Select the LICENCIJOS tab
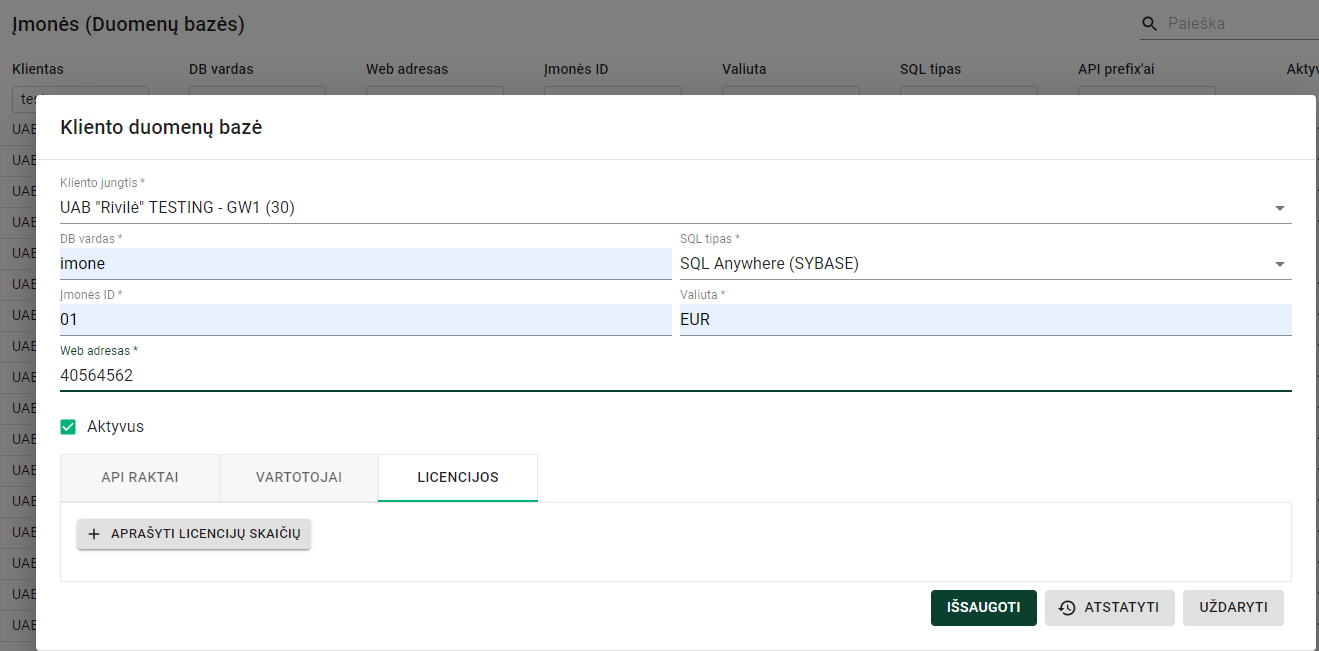The height and width of the screenshot is (651, 1319). [x=458, y=477]
